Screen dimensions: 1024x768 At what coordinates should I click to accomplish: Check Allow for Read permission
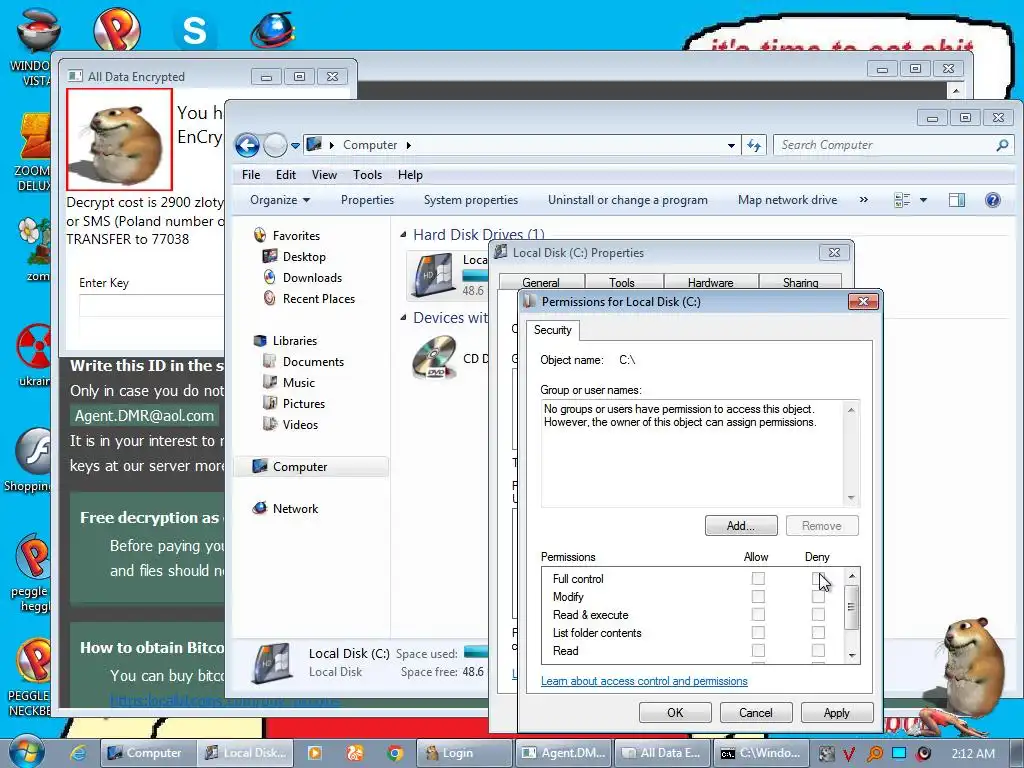pyautogui.click(x=758, y=650)
